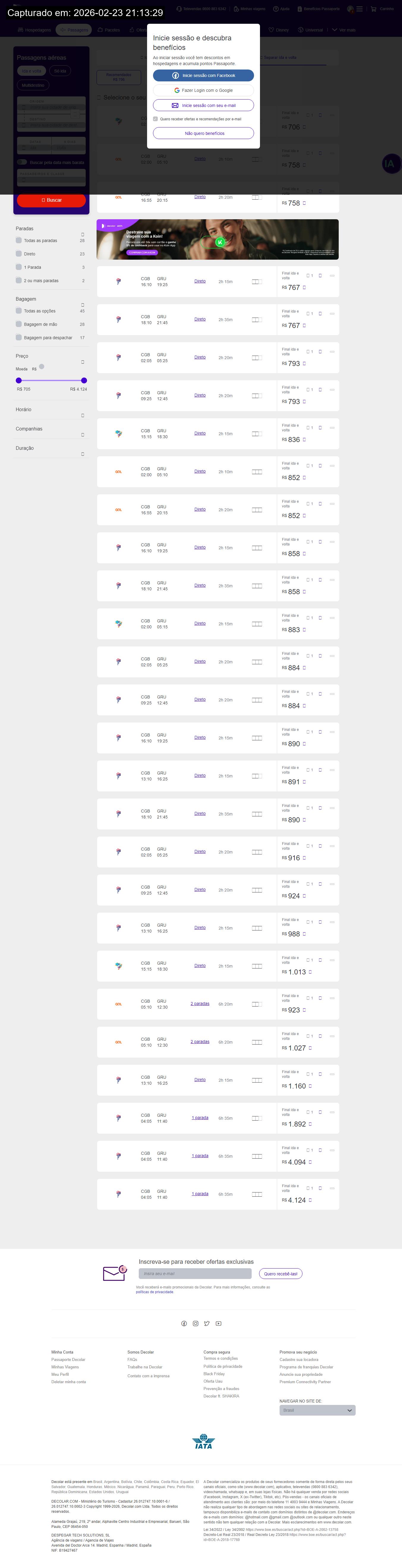
Task: Uncheck the email offers consent checkbox
Action: (x=156, y=119)
